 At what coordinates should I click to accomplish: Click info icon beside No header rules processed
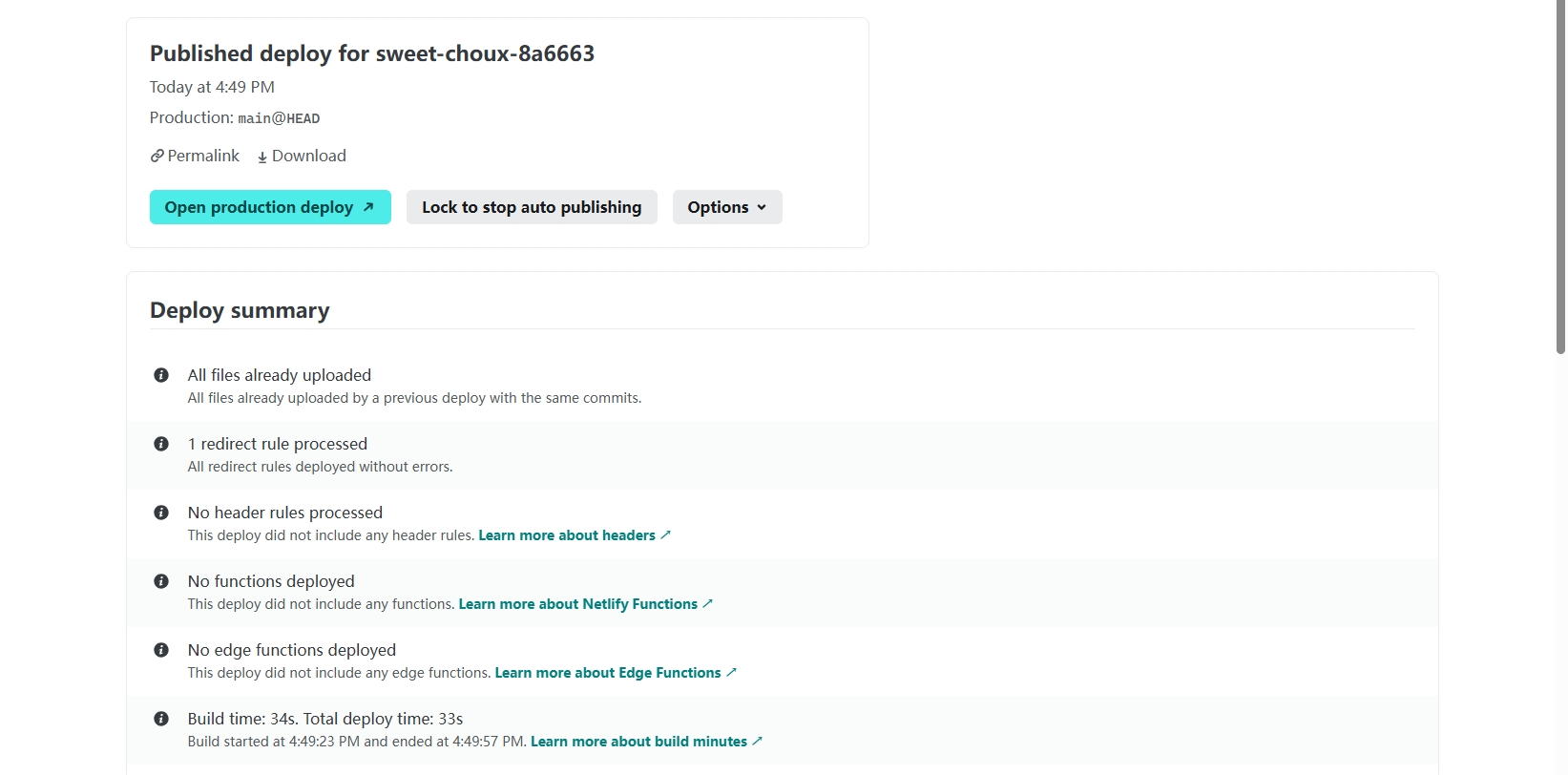[x=161, y=513]
